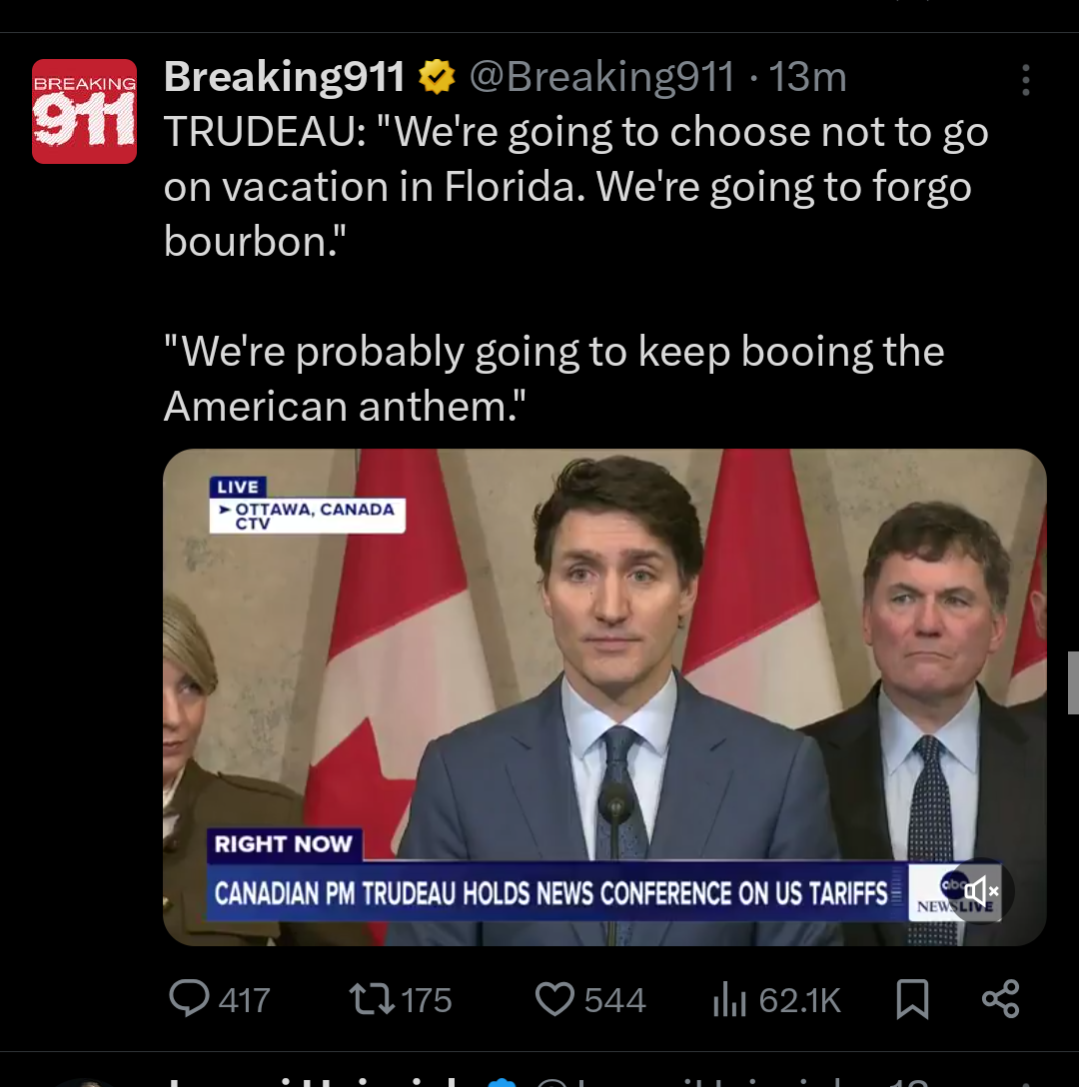Screen dimensions: 1079x1087
Task: Unmute the video with the speaker icon
Action: [x=980, y=889]
